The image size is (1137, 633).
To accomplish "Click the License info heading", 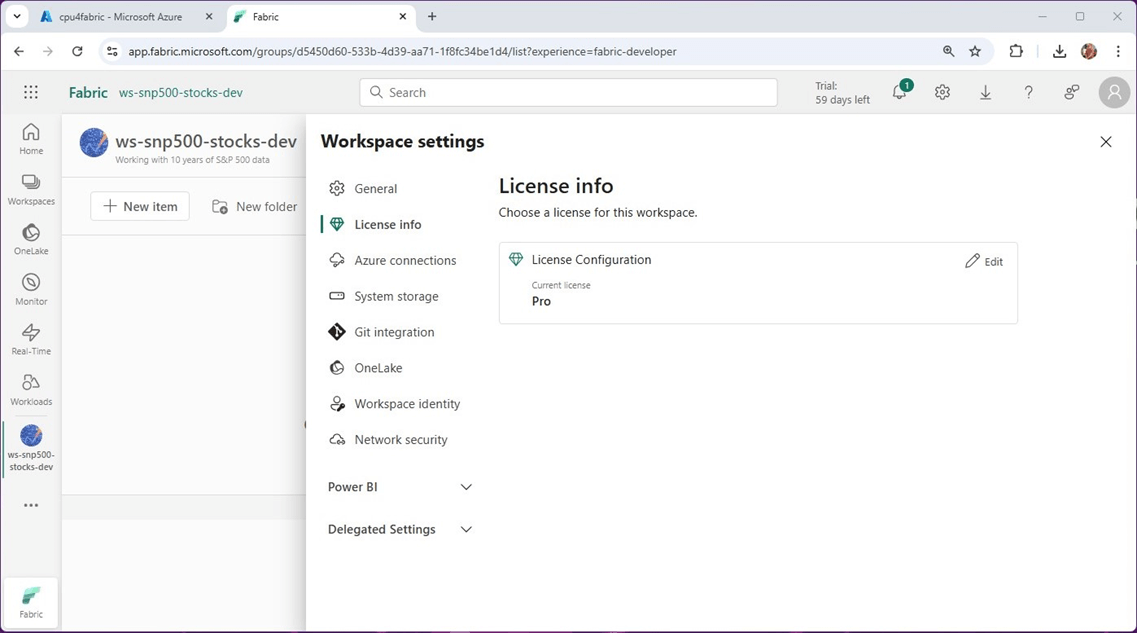I will coord(555,186).
